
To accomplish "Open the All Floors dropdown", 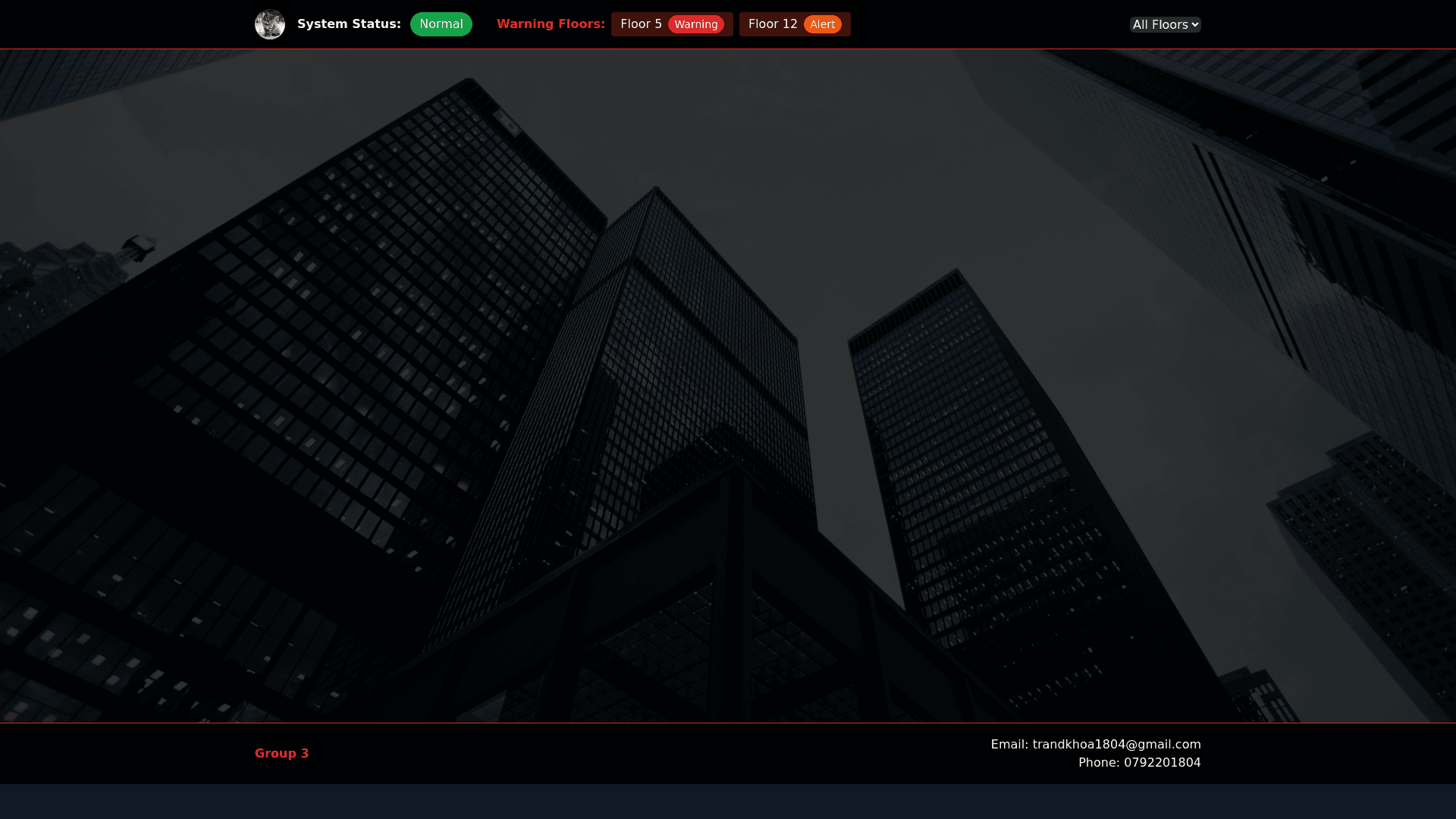I will [x=1160, y=25].
